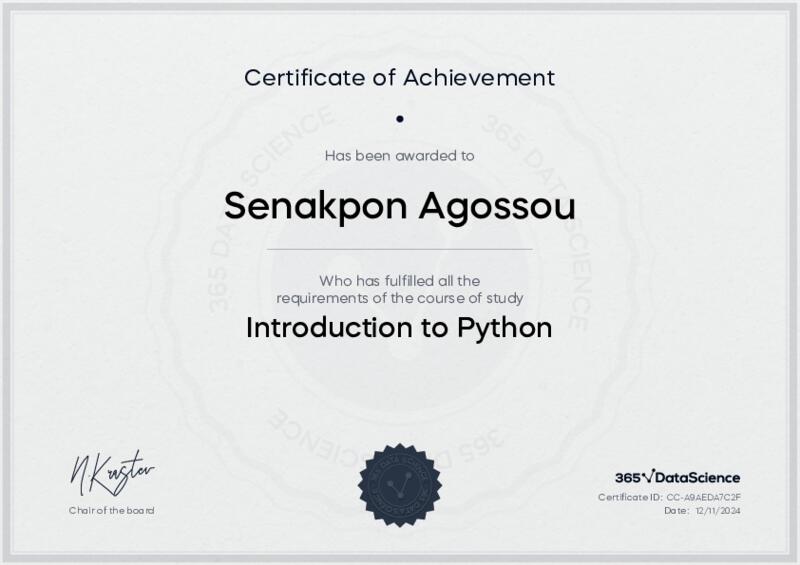Click 'requirements of the course of study' line

pyautogui.click(x=399, y=298)
